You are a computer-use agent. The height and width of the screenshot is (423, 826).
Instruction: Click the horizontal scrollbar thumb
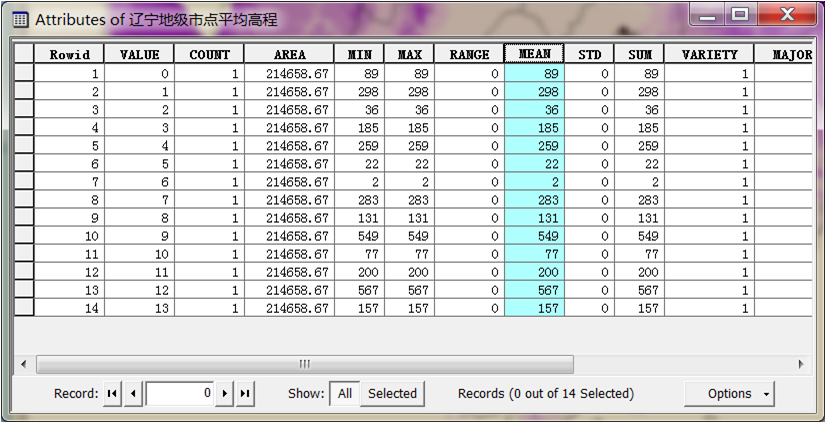[x=305, y=364]
